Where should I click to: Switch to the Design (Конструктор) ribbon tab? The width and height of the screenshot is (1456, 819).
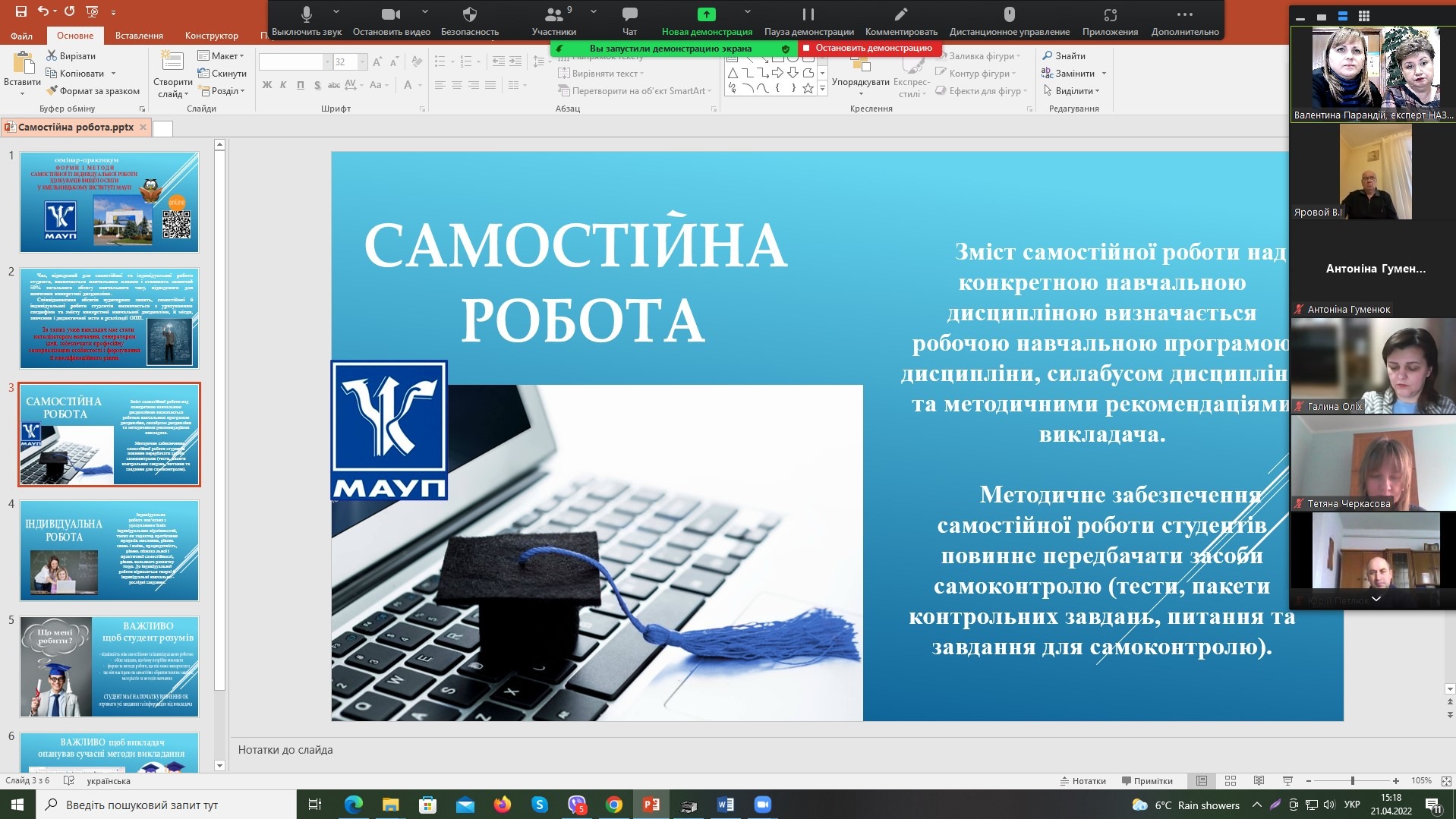click(x=211, y=36)
